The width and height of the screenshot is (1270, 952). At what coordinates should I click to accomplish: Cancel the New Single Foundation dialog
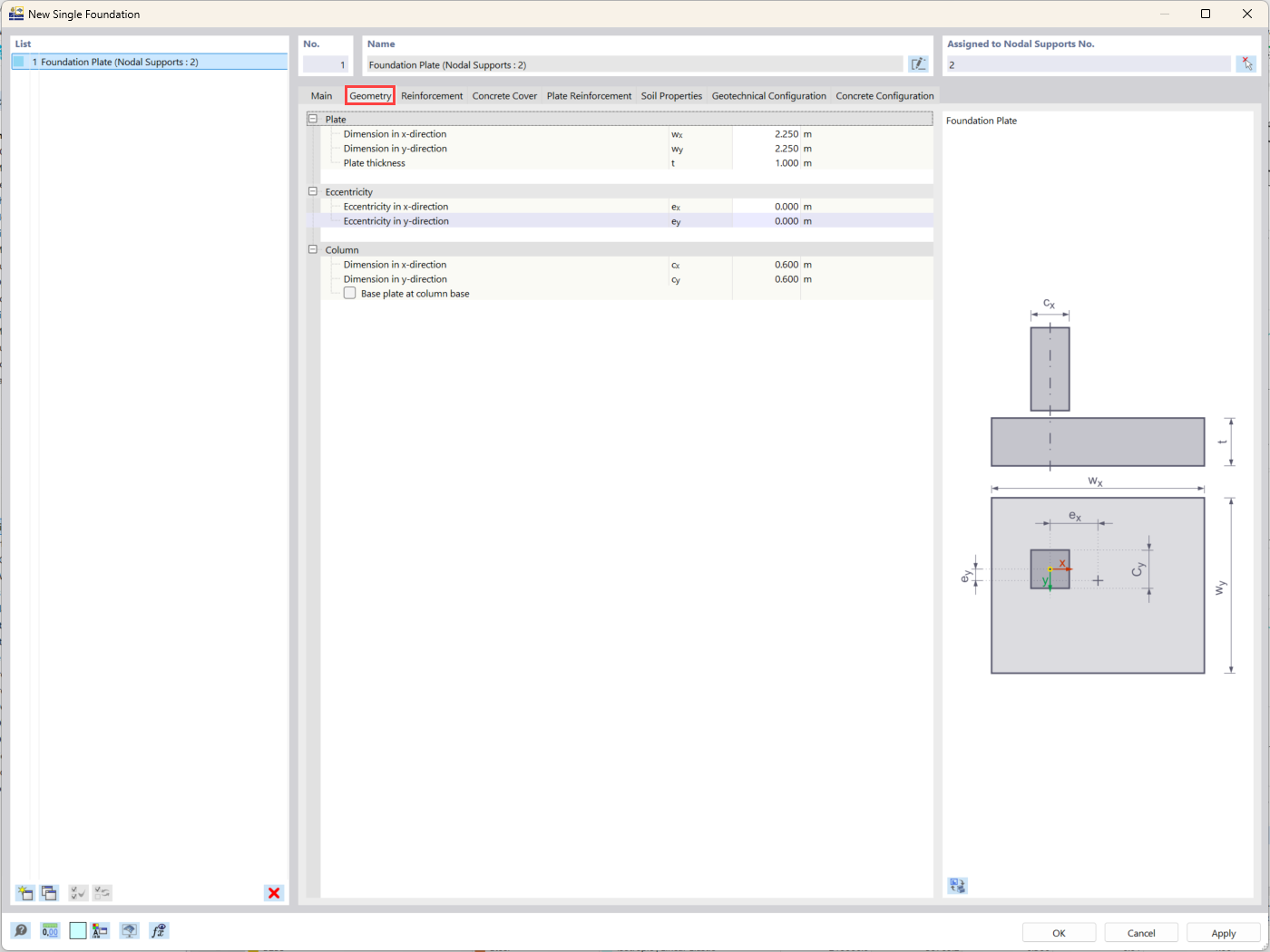(1140, 932)
